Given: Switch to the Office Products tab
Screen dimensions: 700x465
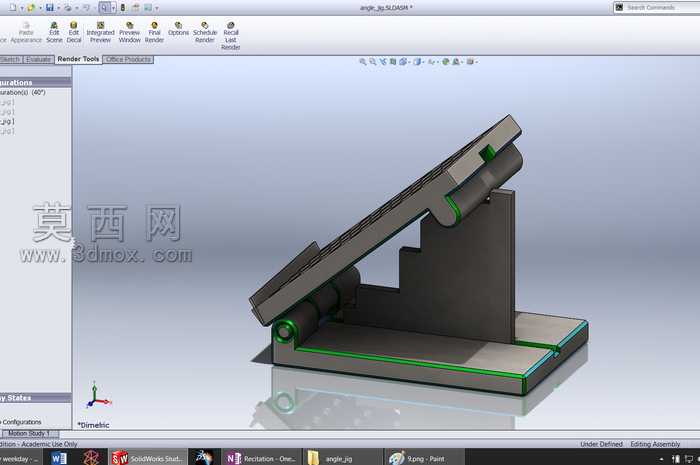Looking at the screenshot, I should pos(128,59).
